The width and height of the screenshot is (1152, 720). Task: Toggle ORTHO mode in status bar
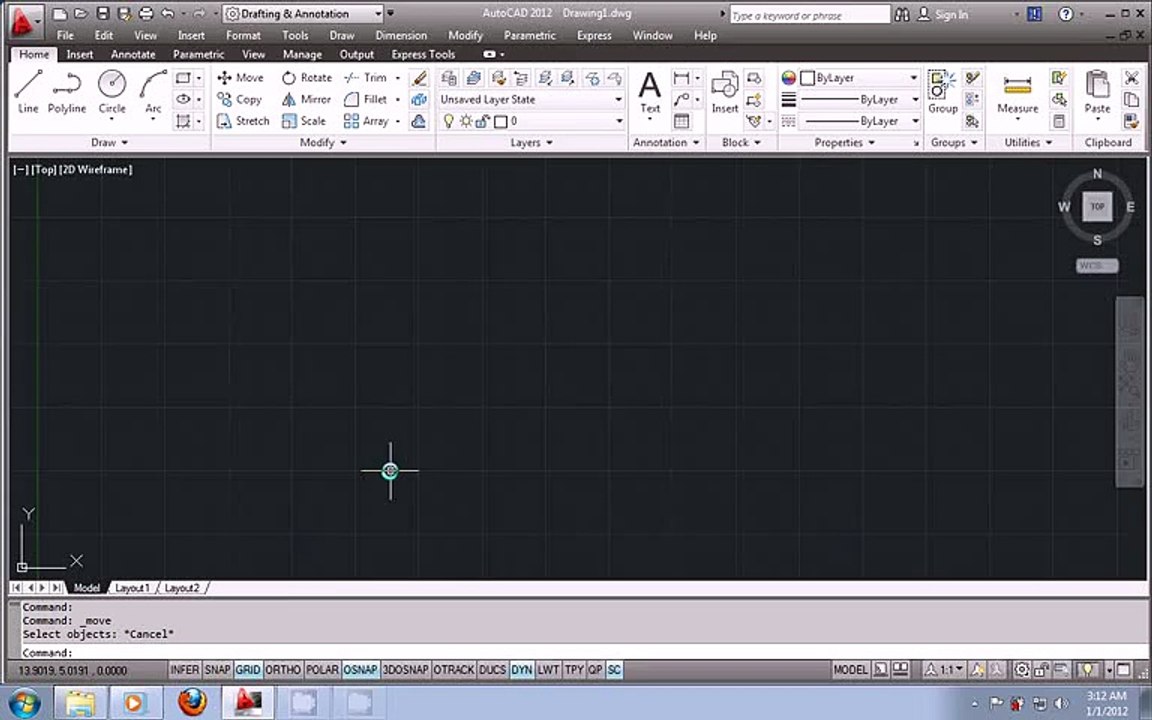283,669
